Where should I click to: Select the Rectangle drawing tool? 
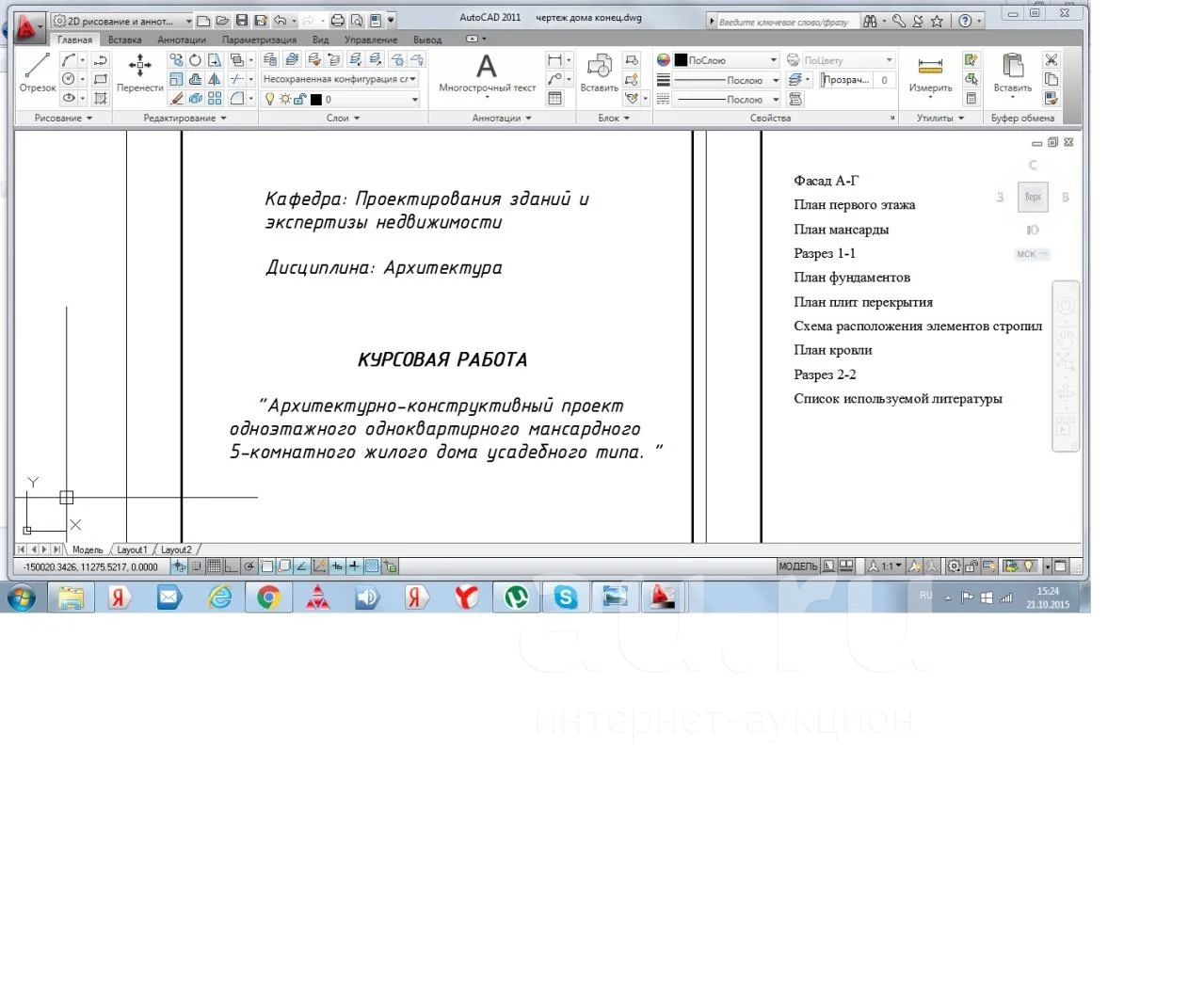pyautogui.click(x=101, y=79)
